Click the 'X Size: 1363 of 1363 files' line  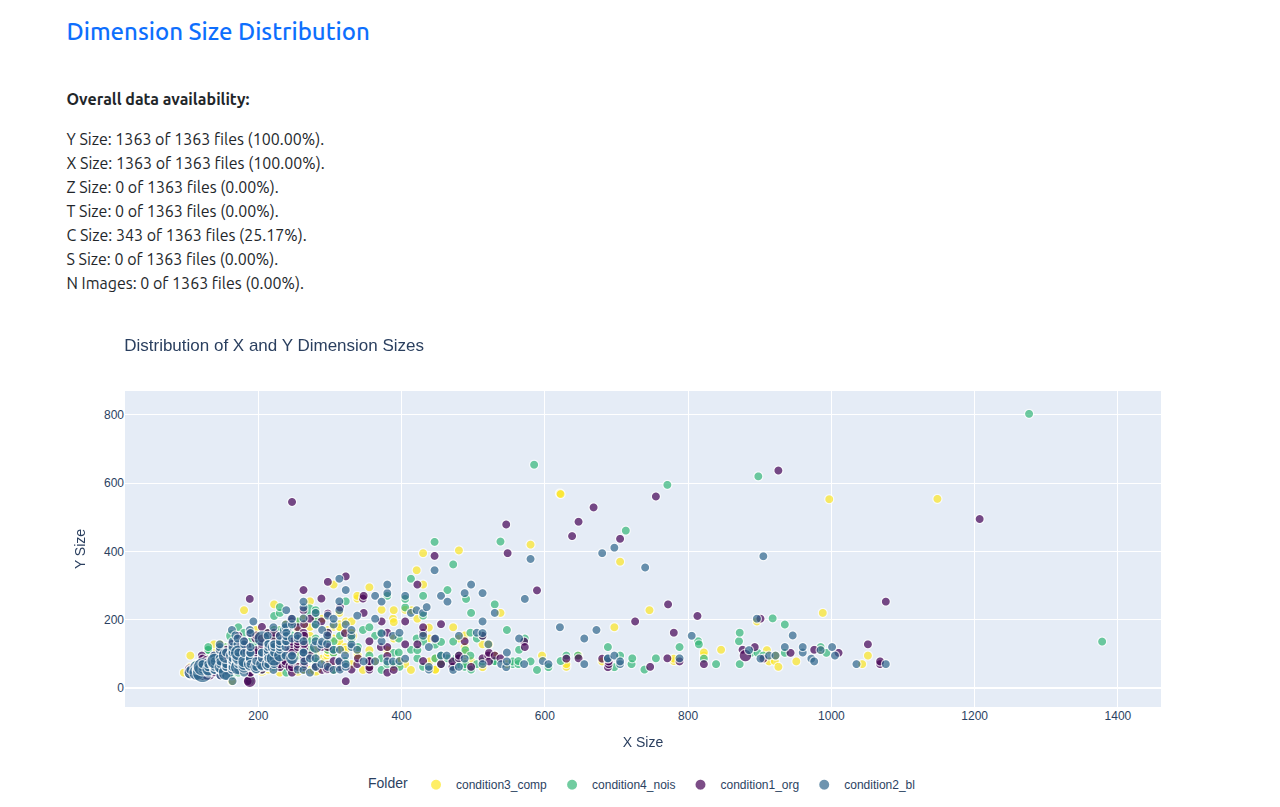(196, 163)
